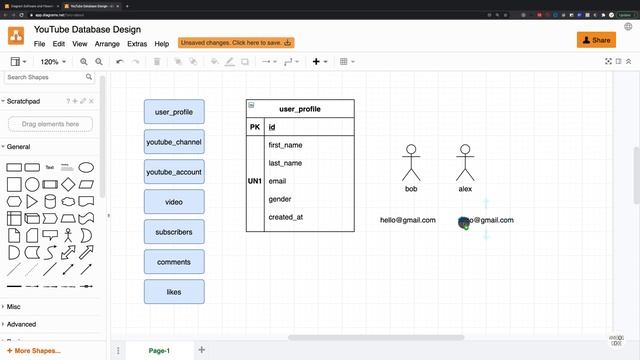Image resolution: width=640 pixels, height=360 pixels.
Task: Select the callout speech-bubble shape
Action: [x=50, y=236]
